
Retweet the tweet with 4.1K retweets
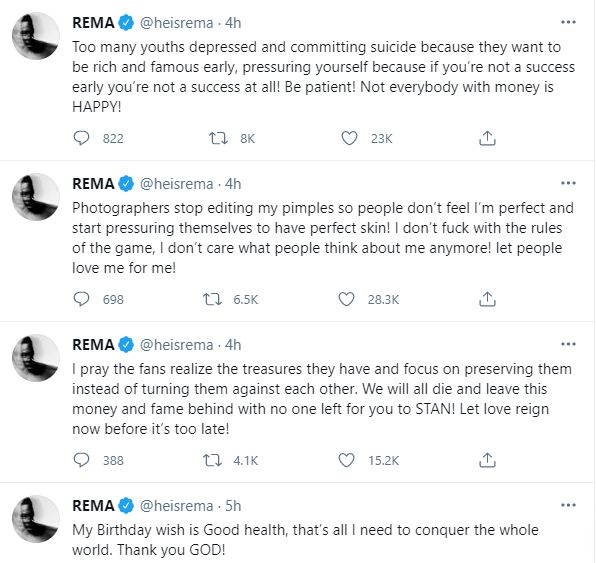212,460
